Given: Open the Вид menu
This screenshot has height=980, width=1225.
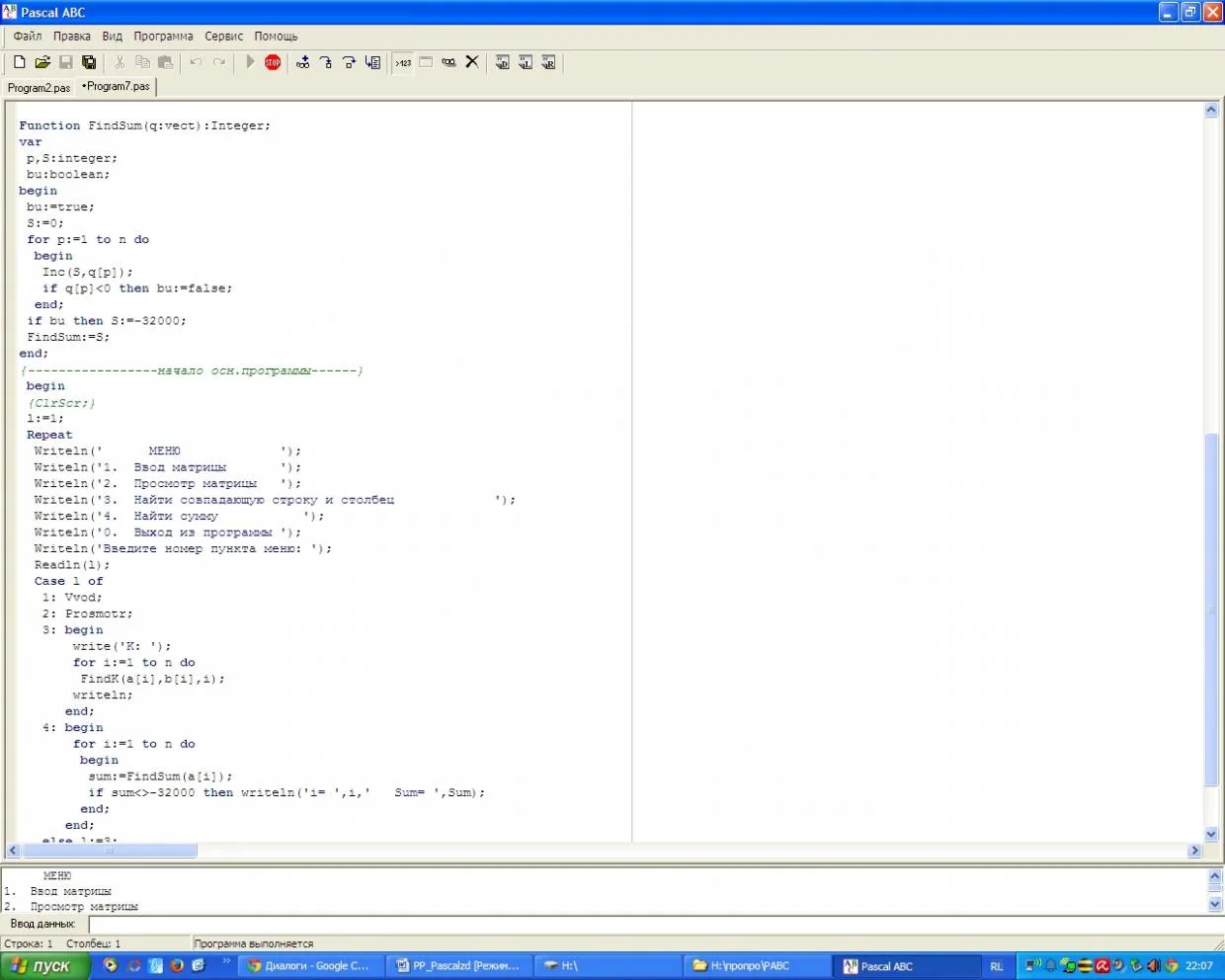Looking at the screenshot, I should click(x=113, y=37).
